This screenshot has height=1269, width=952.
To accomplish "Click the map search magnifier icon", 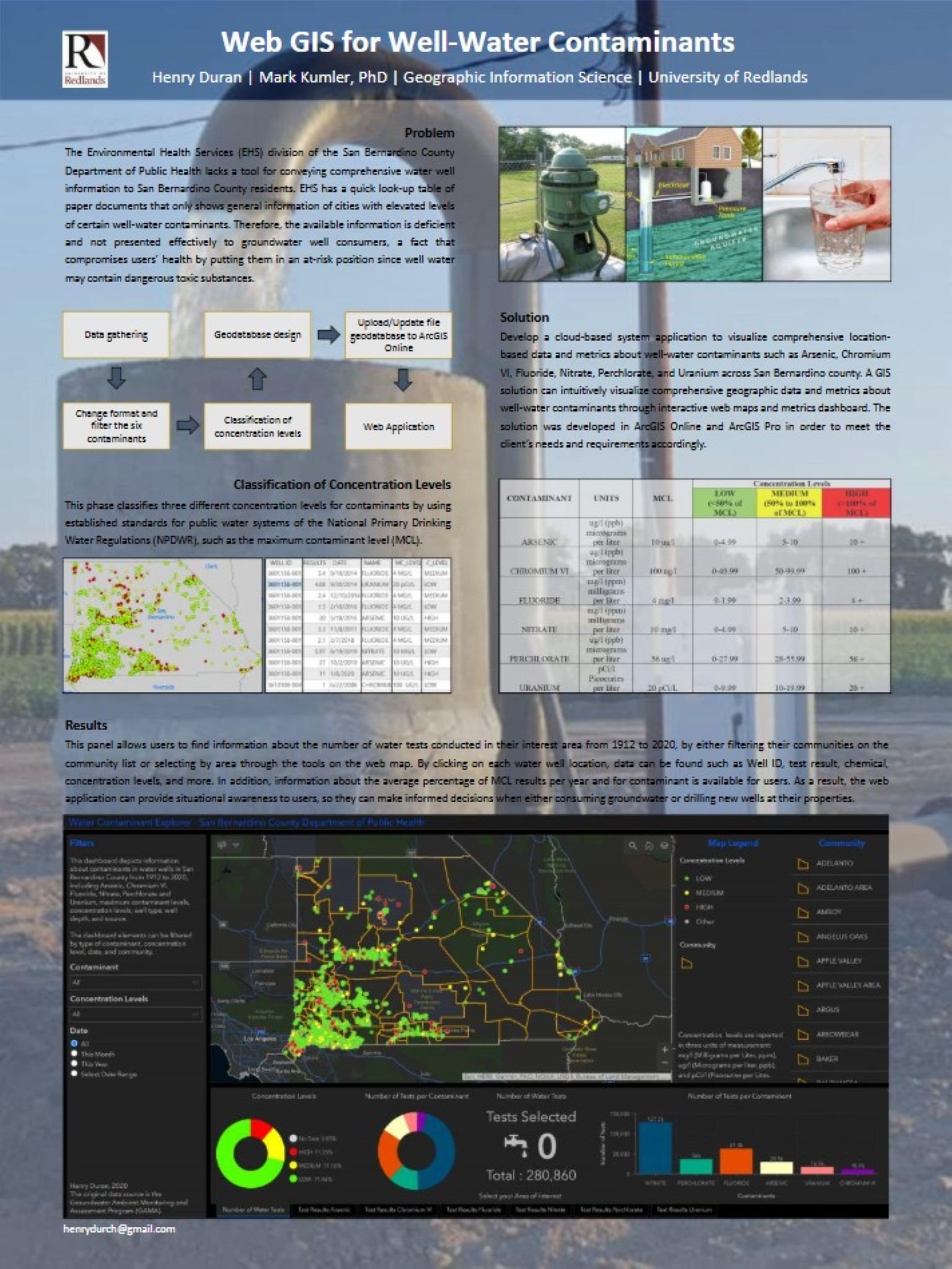I will (632, 845).
